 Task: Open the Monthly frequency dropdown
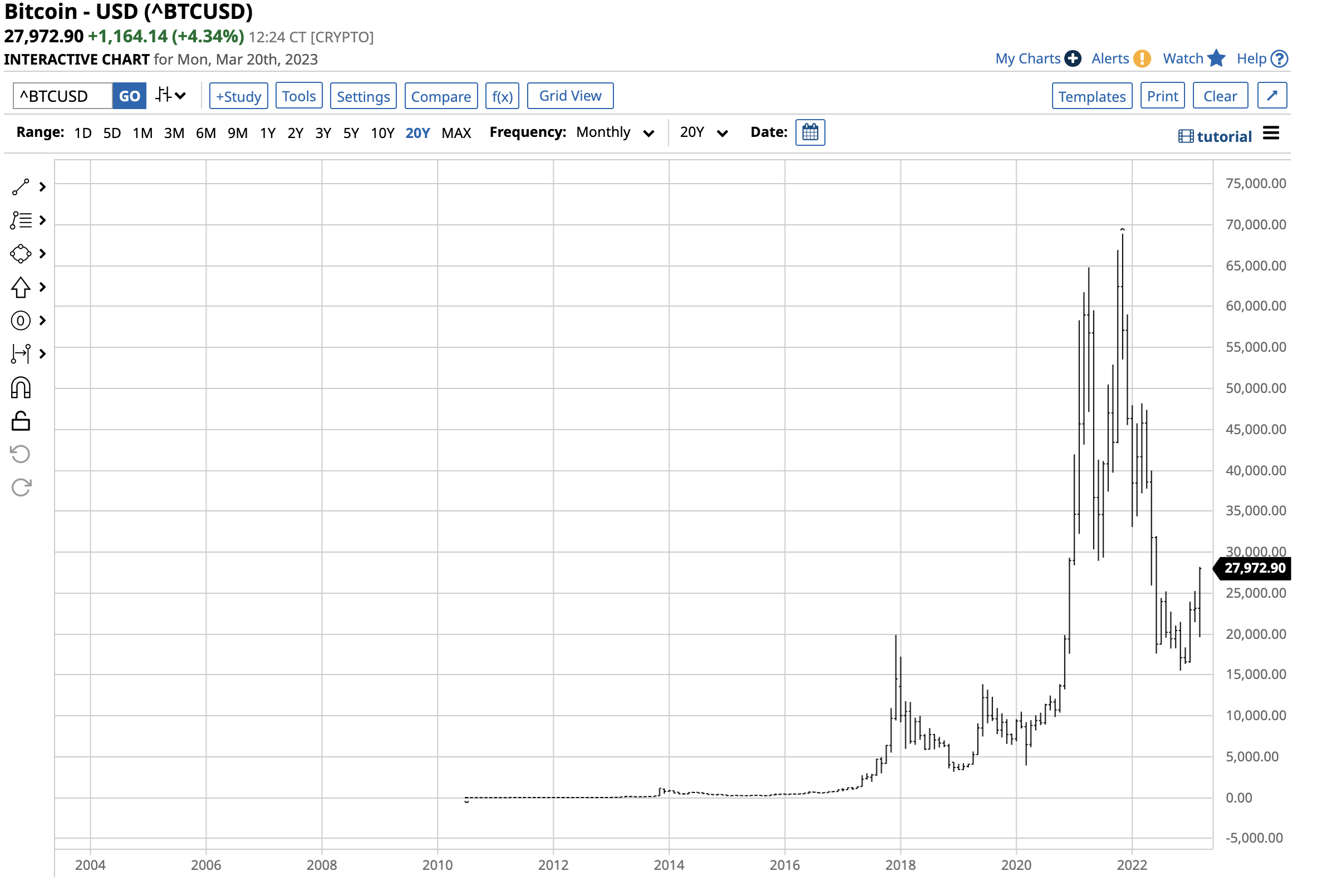(615, 132)
